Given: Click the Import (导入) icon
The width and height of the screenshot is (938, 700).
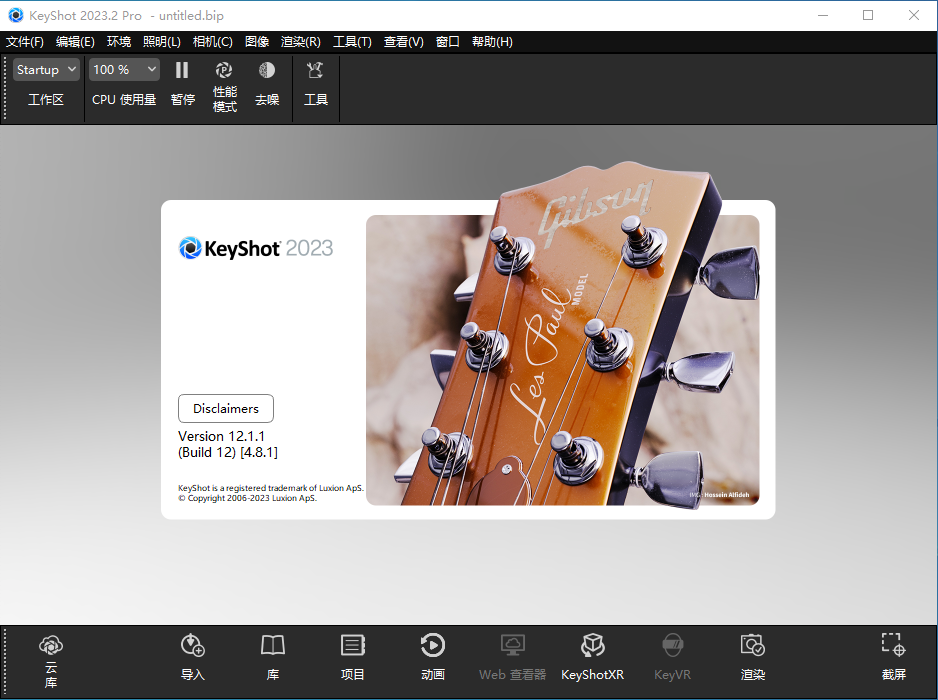Looking at the screenshot, I should [x=193, y=656].
